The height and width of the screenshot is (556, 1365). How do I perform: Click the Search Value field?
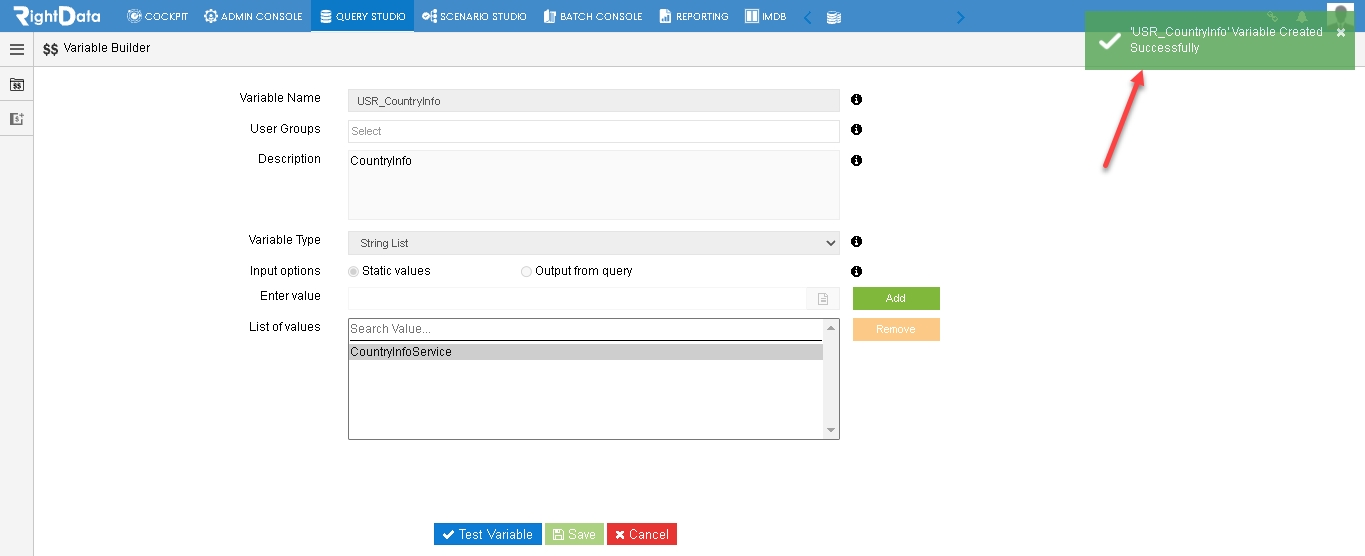[585, 329]
